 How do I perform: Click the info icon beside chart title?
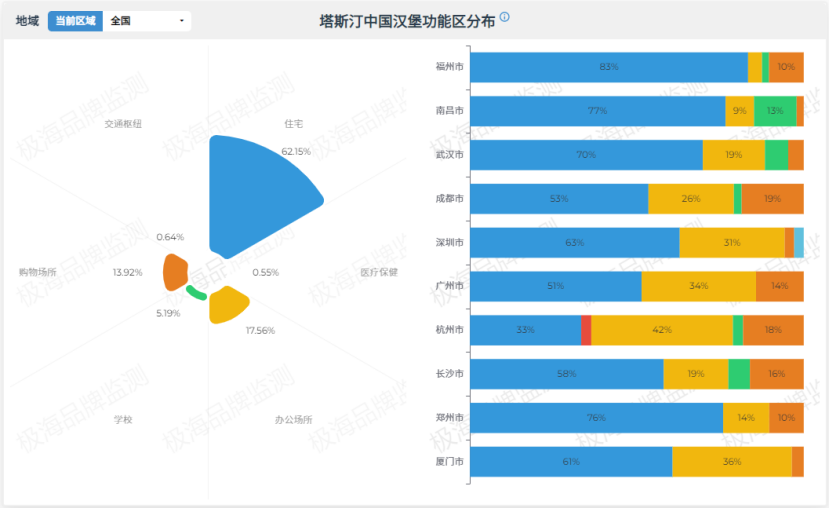tap(504, 17)
